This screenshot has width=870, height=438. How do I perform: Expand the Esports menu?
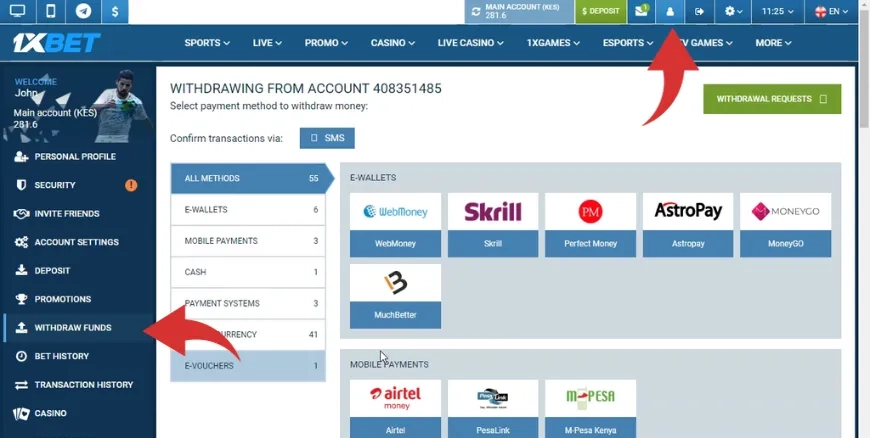pos(628,43)
